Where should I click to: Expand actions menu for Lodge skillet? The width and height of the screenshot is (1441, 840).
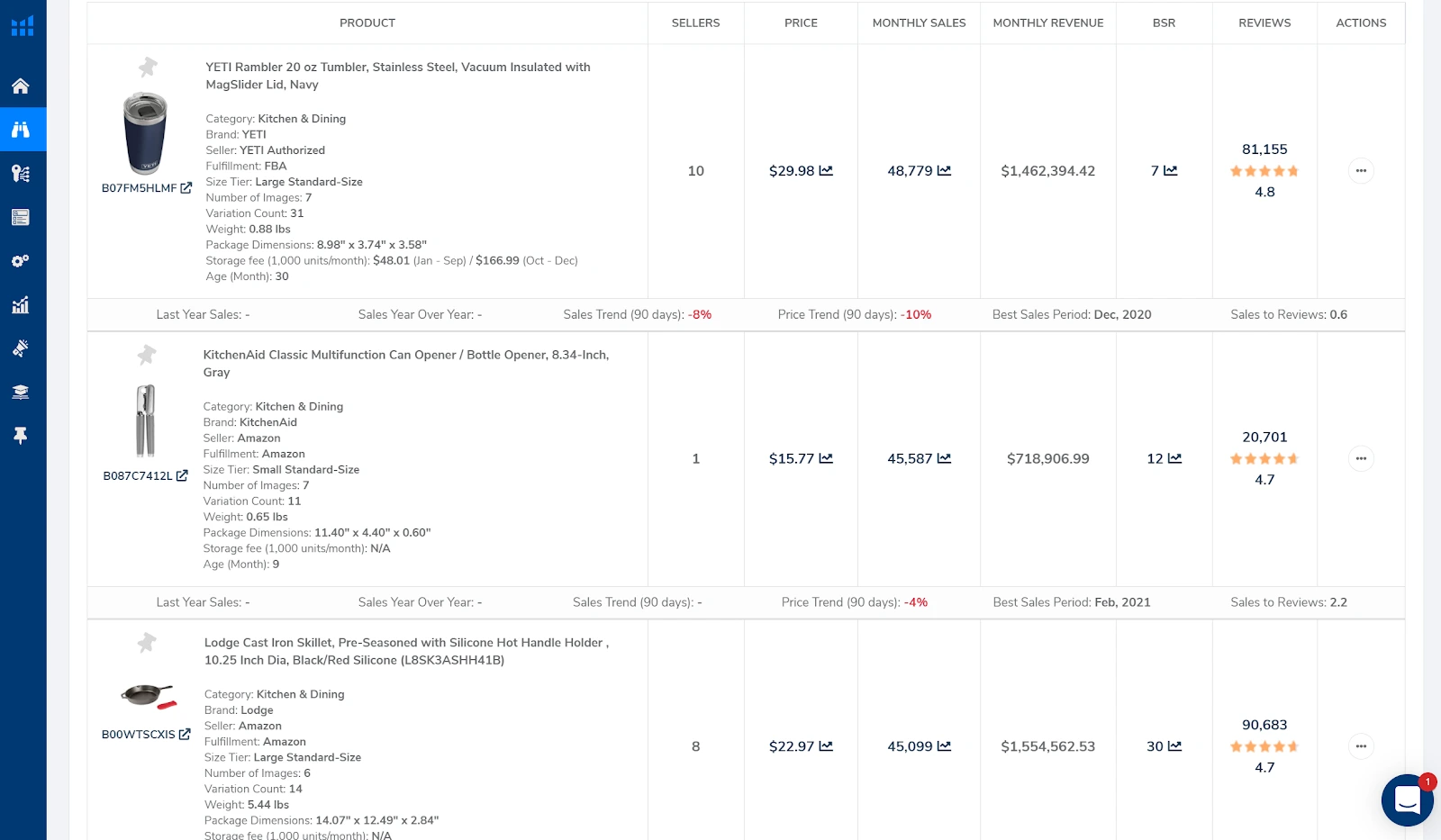(1361, 746)
